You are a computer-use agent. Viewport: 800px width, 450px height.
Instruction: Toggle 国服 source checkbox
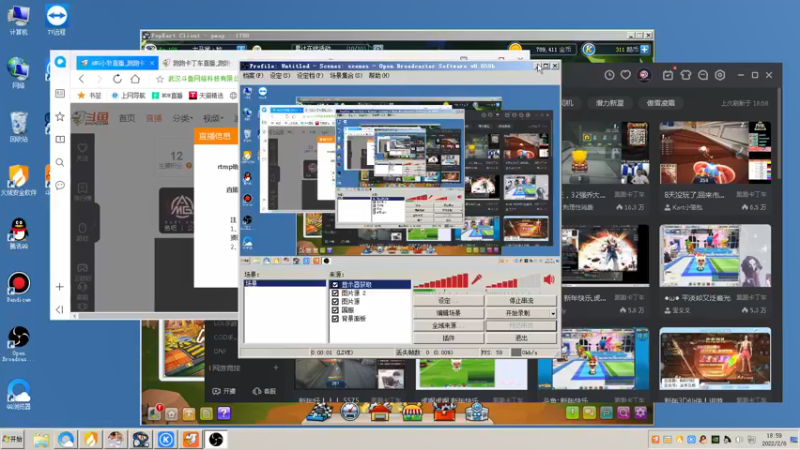pos(335,310)
